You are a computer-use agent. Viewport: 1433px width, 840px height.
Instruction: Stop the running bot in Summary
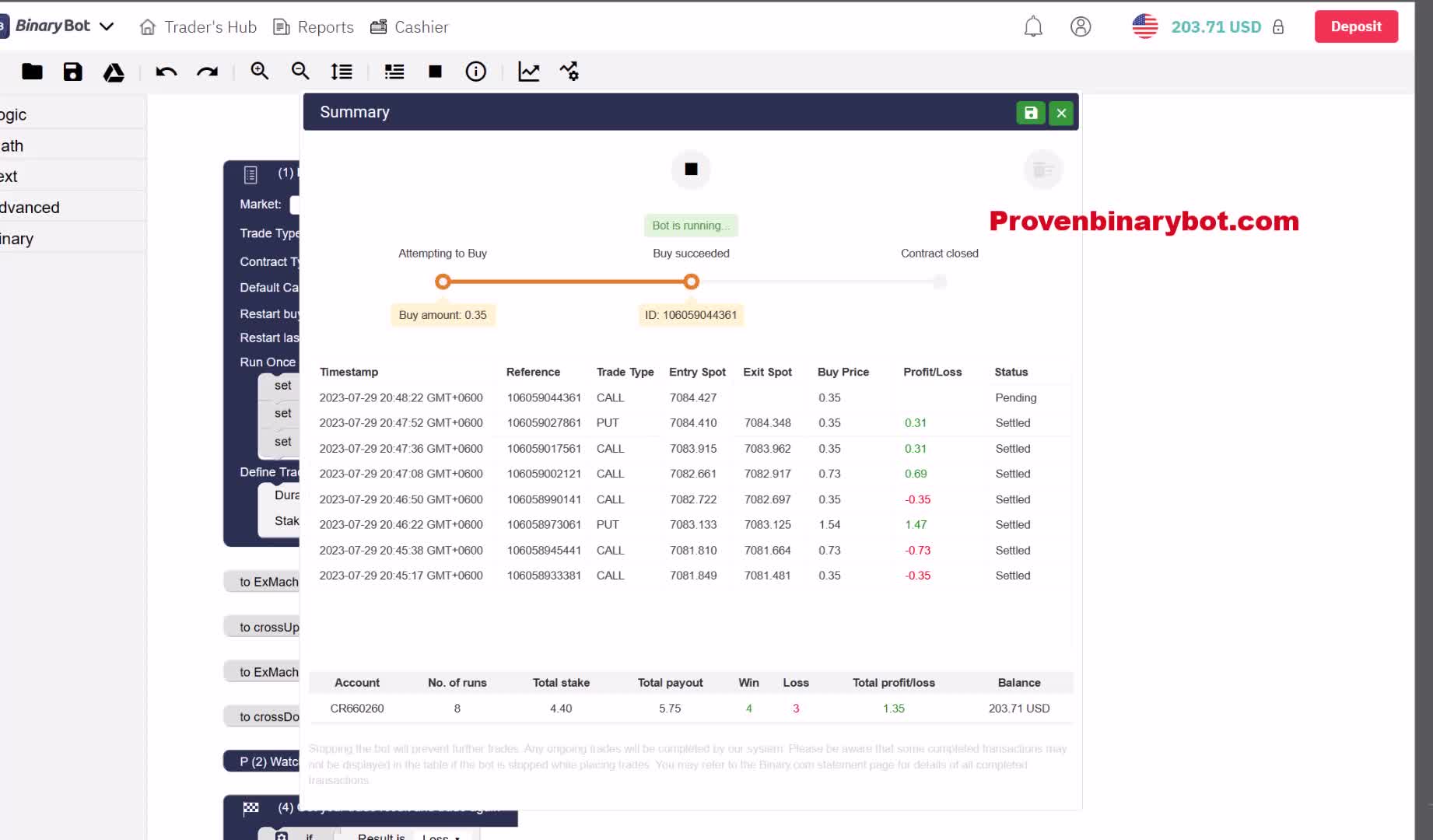[x=690, y=170]
